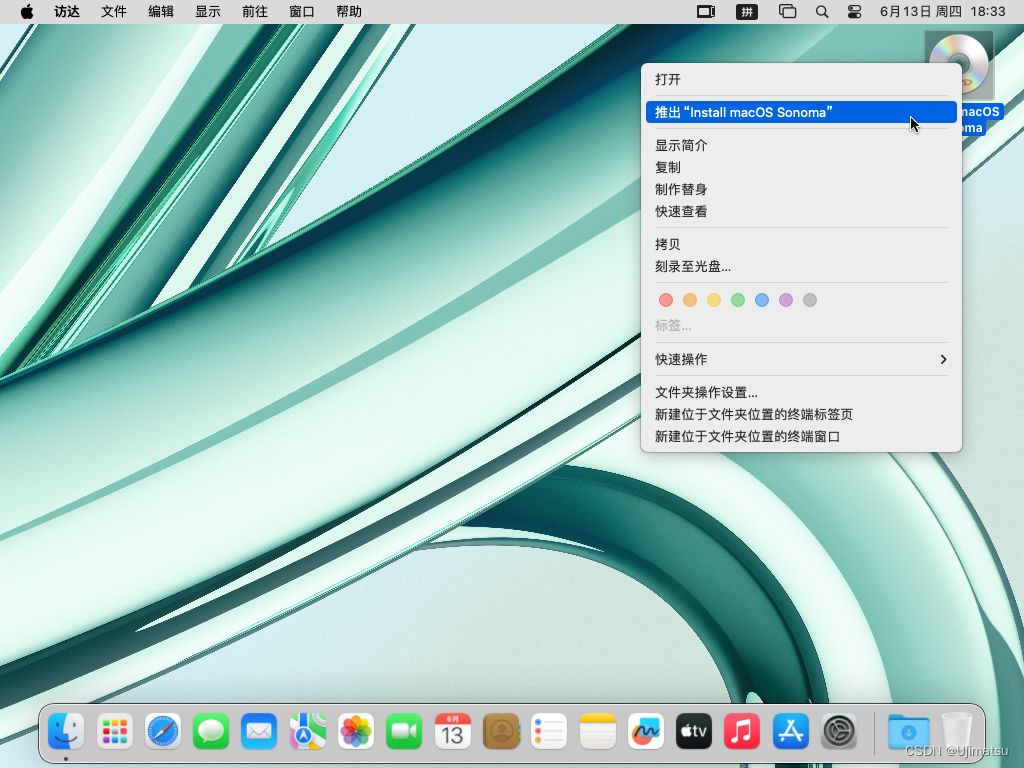Open System Settings in Dock
1024x768 pixels.
coord(839,731)
